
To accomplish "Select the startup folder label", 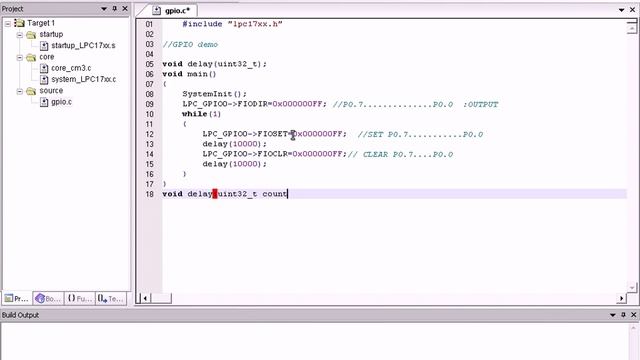I will click(51, 34).
